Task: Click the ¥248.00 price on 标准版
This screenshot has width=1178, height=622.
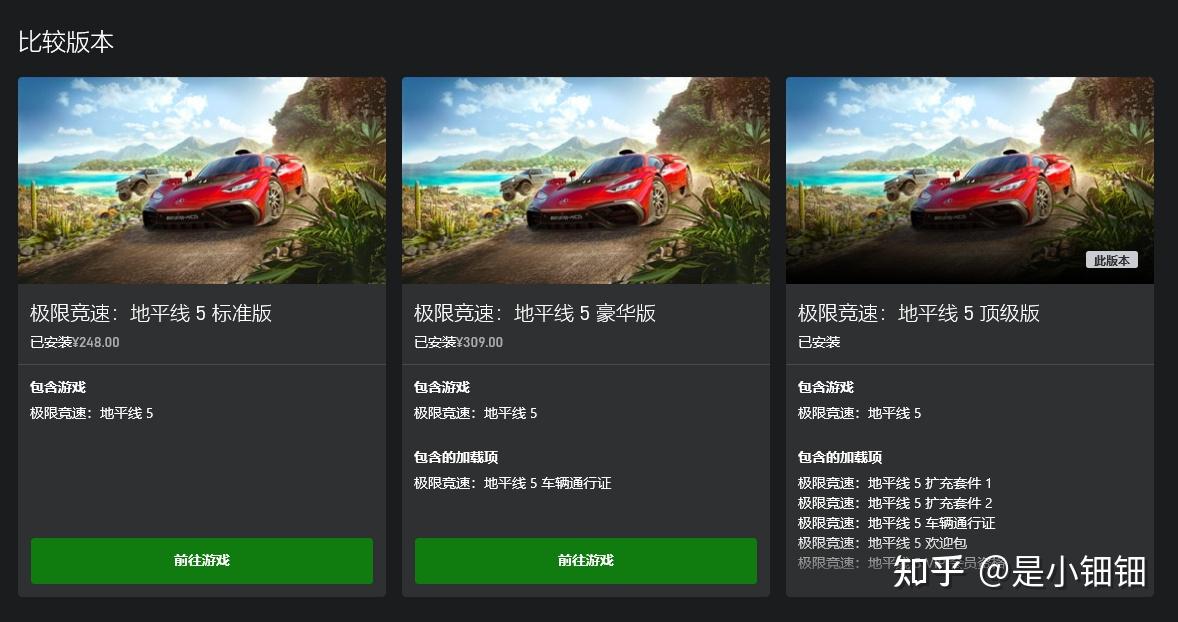Action: 96,343
